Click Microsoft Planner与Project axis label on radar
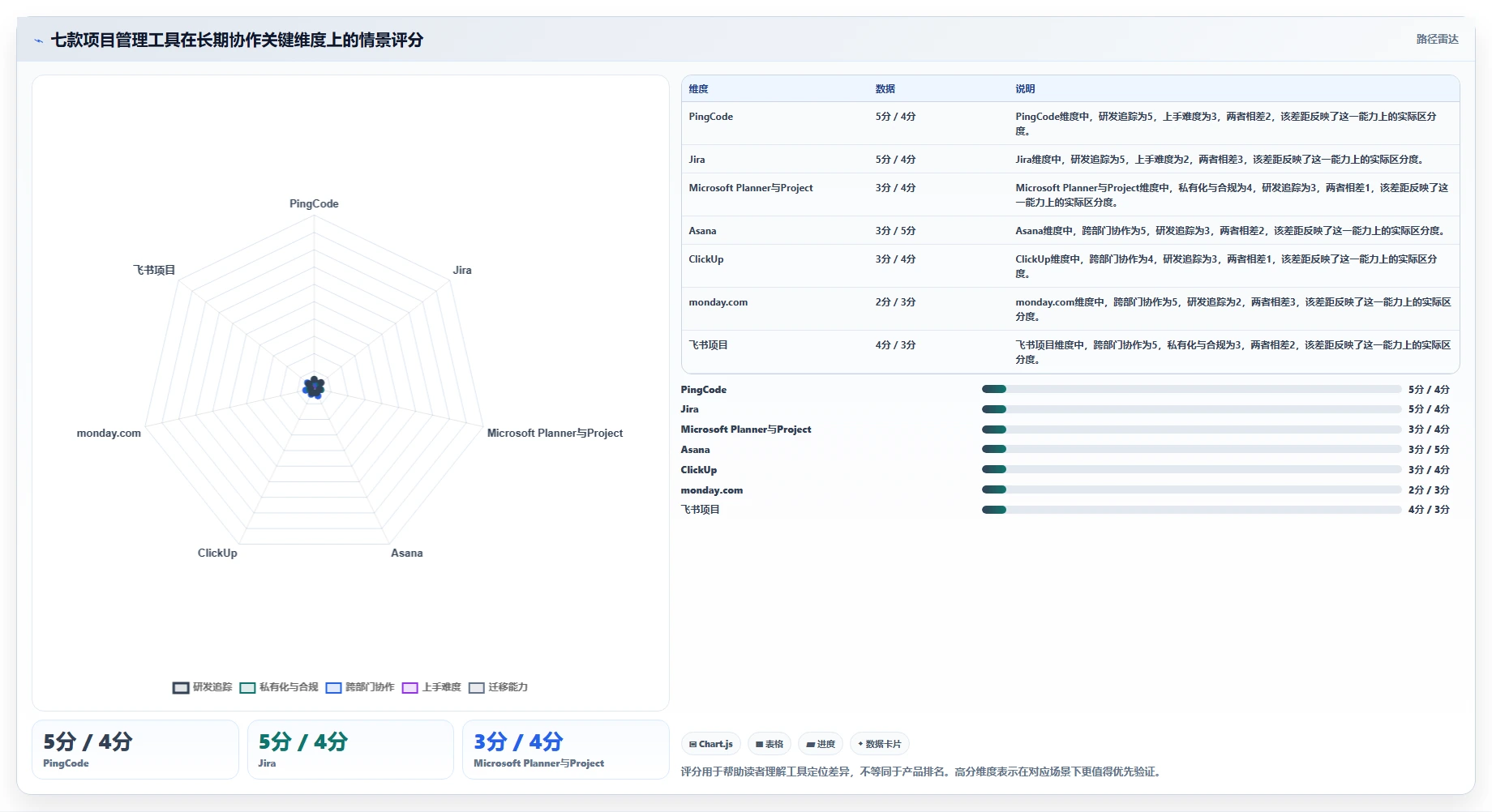The height and width of the screenshot is (812, 1492). [555, 433]
